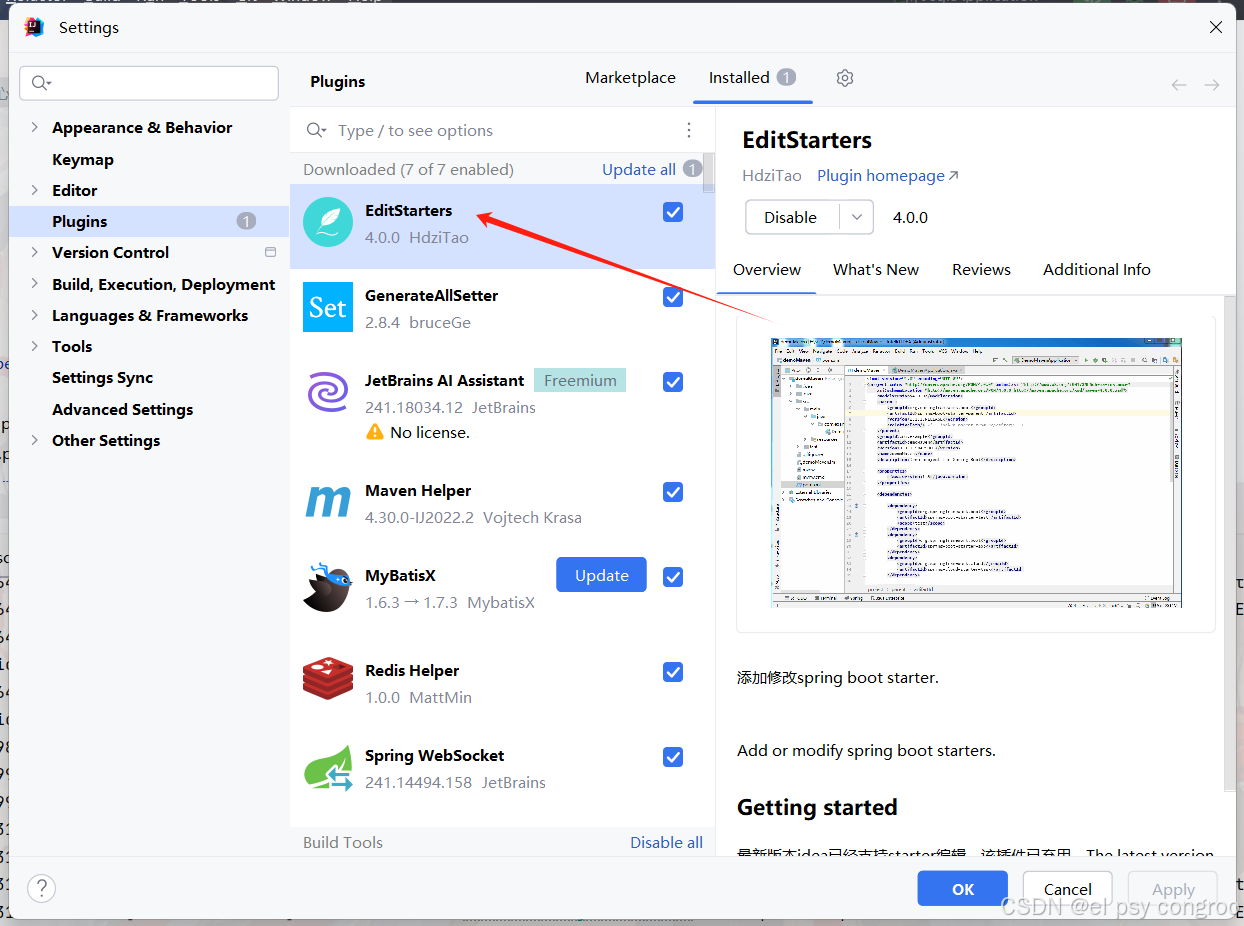
Task: Click the back navigation arrow
Action: (x=1179, y=85)
